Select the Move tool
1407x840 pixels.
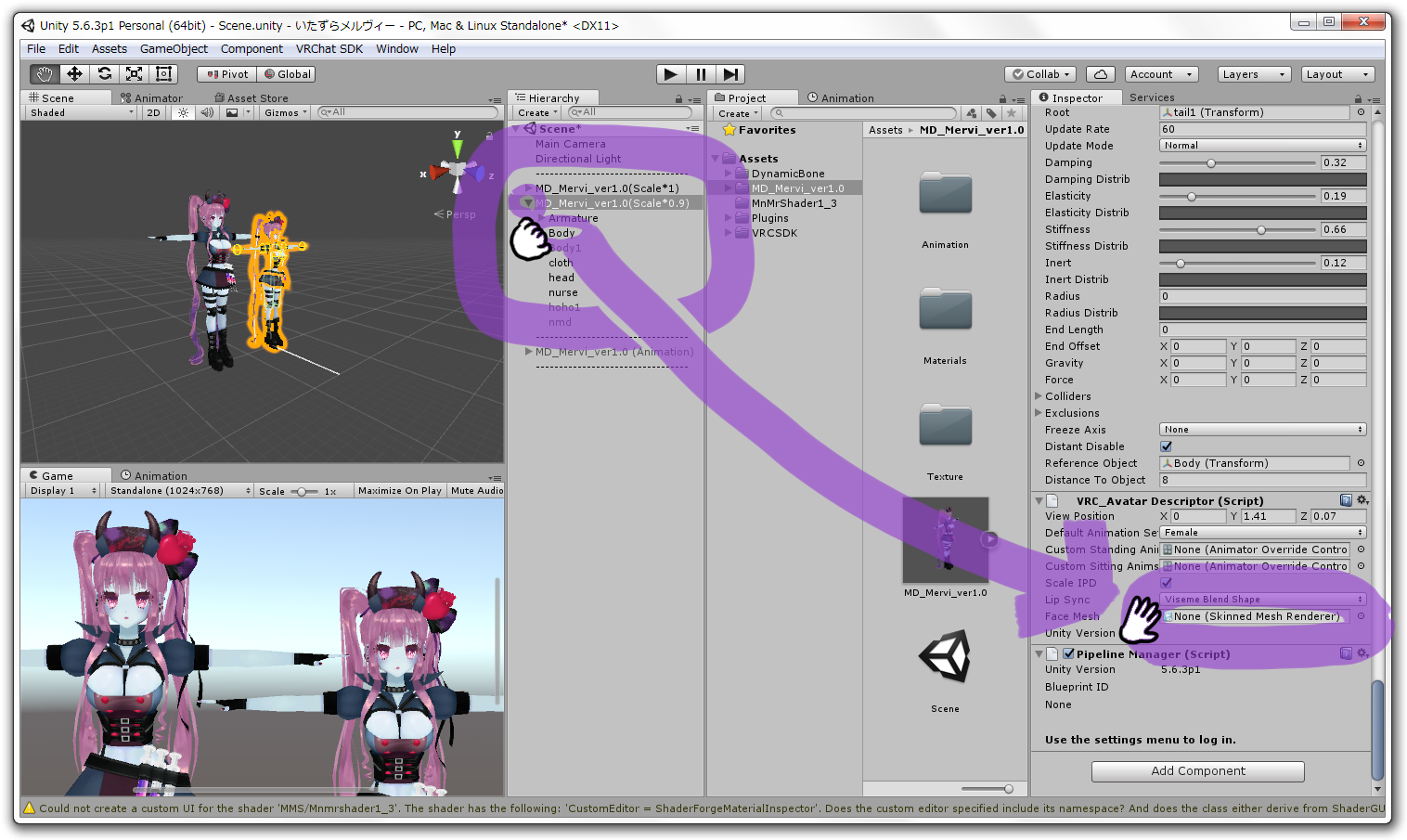coord(74,74)
